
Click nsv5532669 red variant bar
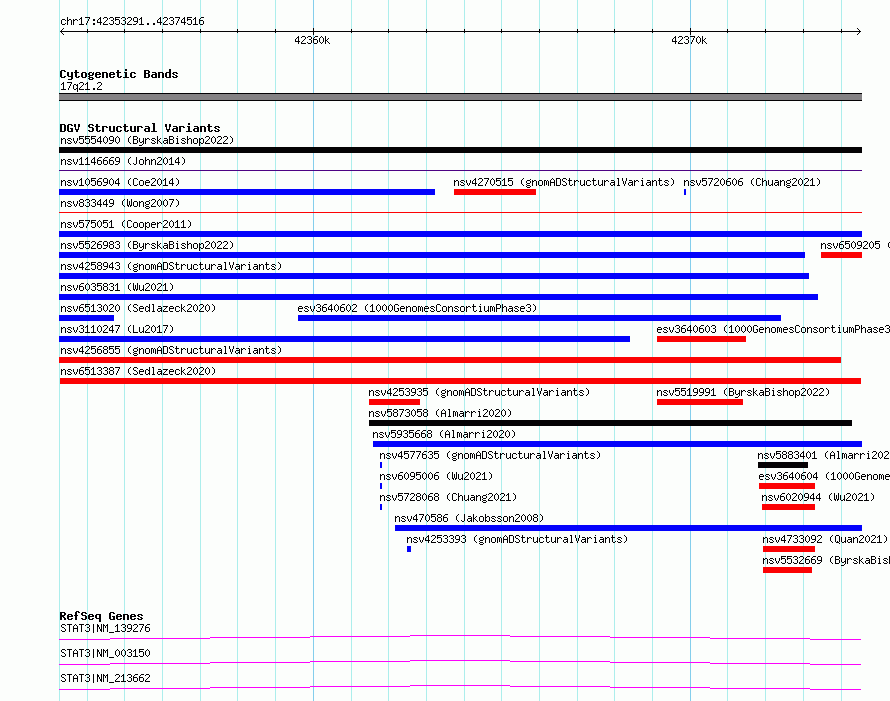click(787, 570)
